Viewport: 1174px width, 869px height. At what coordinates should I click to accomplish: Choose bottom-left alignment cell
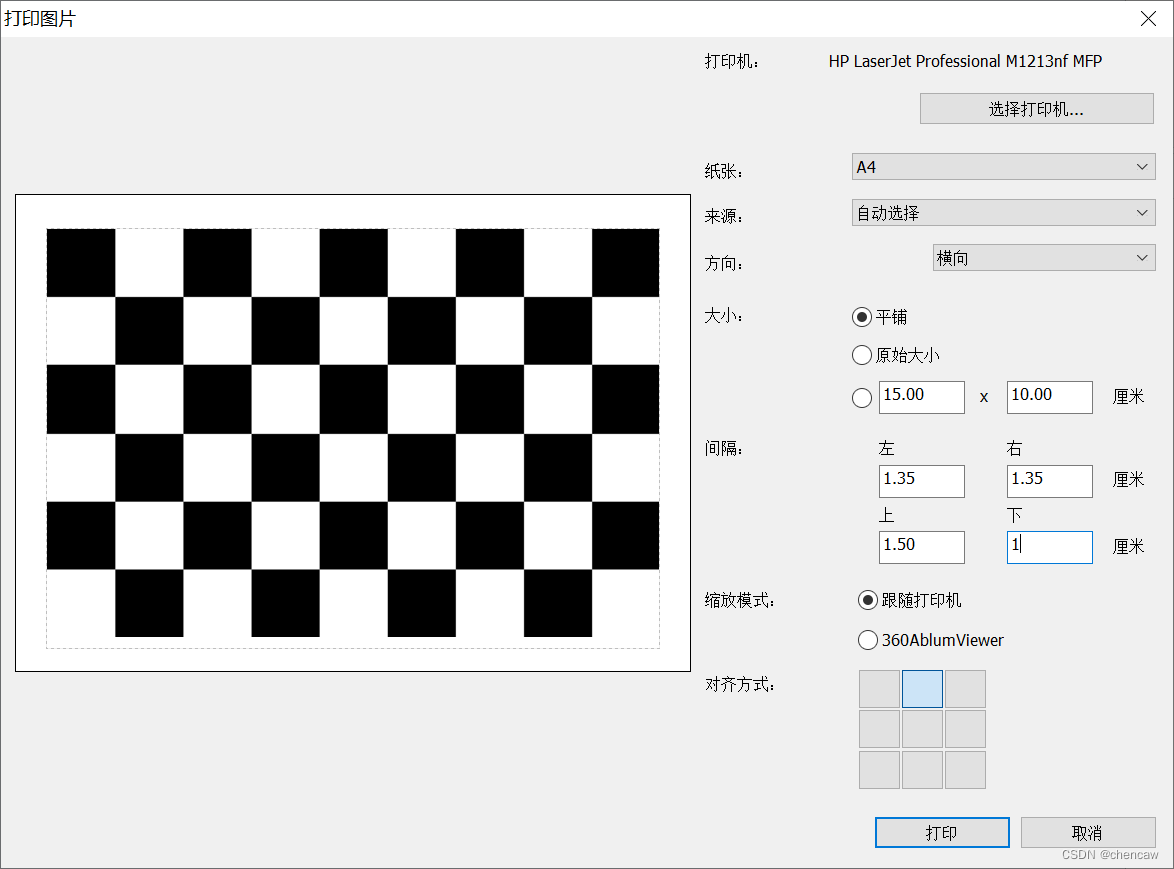coord(879,769)
